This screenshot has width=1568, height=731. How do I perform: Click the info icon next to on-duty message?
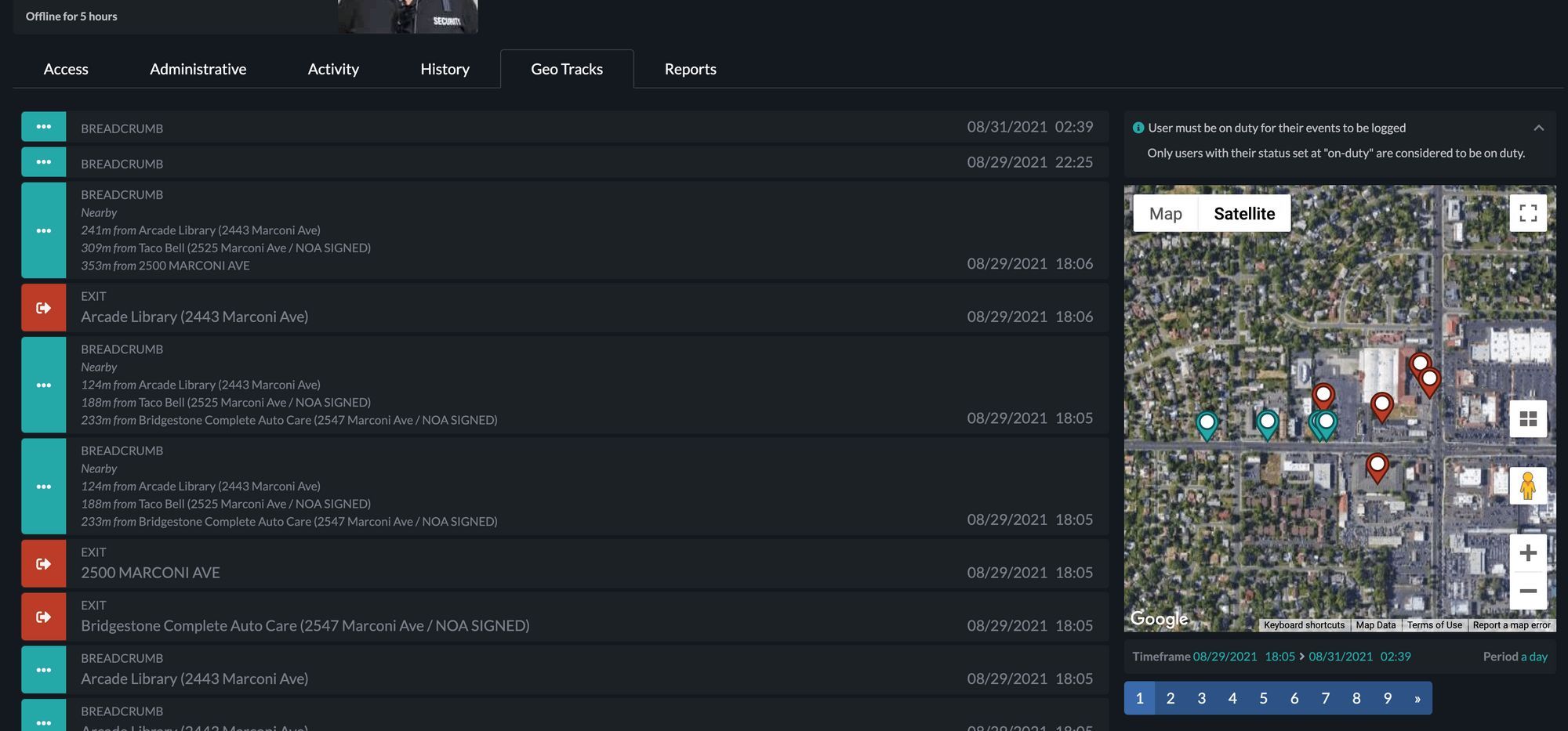(1138, 127)
